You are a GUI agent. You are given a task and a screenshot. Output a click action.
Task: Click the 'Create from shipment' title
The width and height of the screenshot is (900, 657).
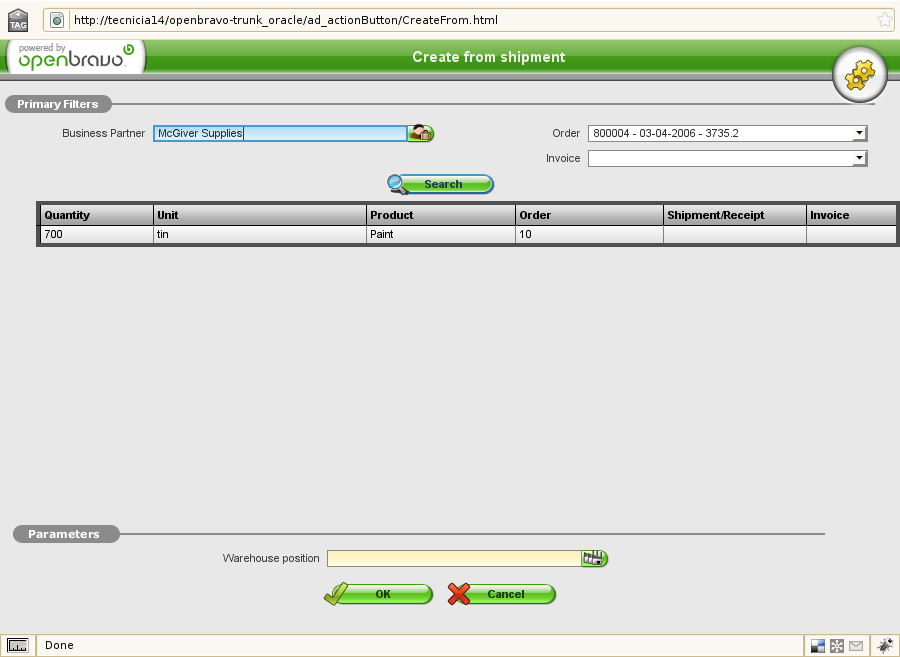488,57
